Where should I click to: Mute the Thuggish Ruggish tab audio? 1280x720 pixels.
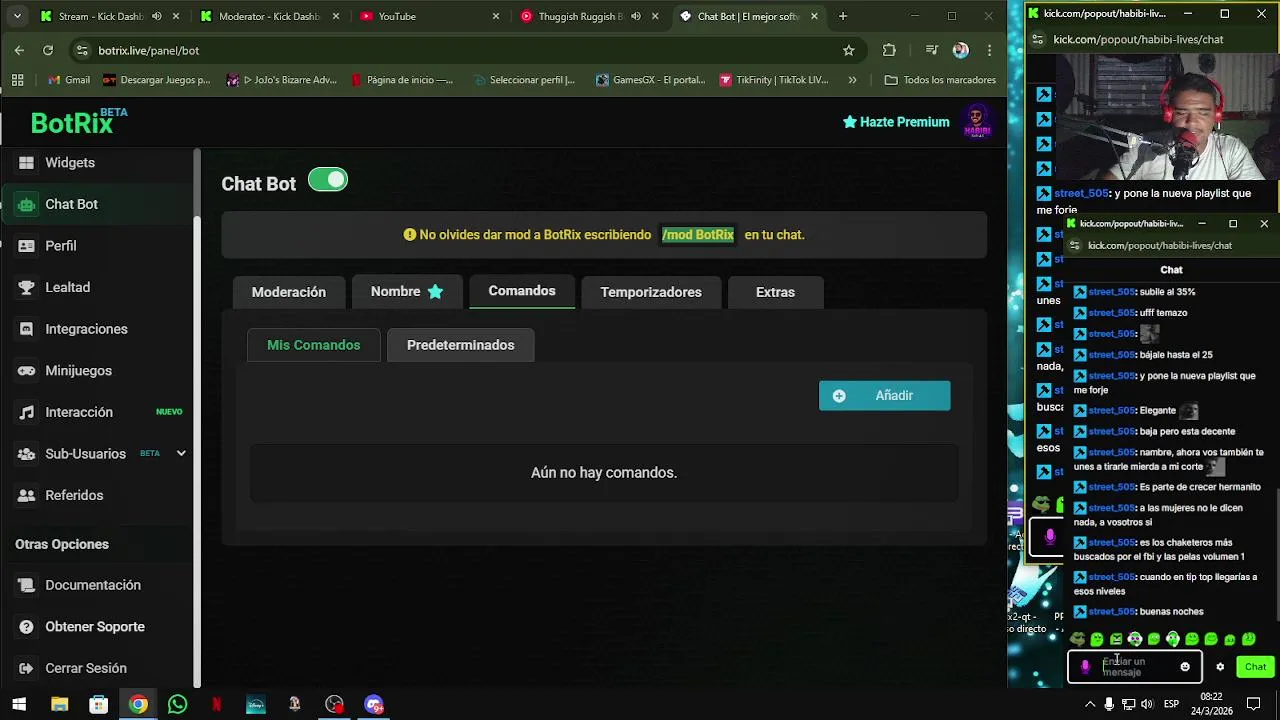(x=636, y=16)
